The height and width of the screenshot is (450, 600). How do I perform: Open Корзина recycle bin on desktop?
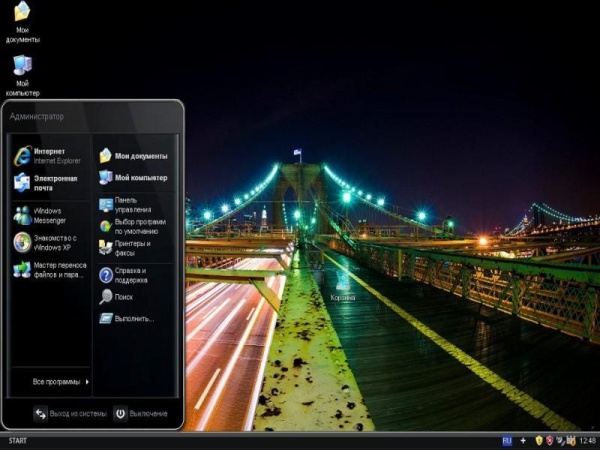pos(343,283)
